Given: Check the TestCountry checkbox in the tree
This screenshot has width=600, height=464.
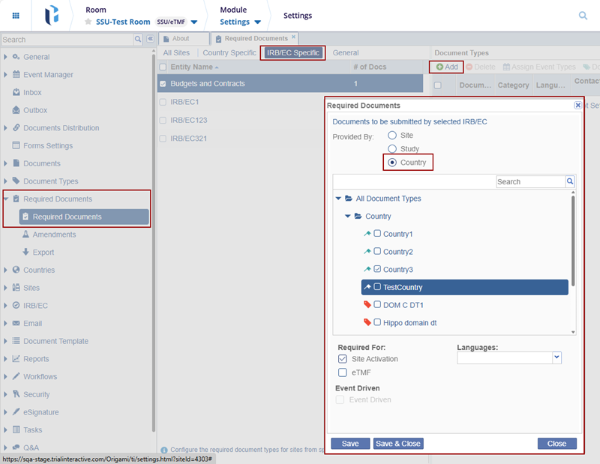Looking at the screenshot, I should 377,286.
